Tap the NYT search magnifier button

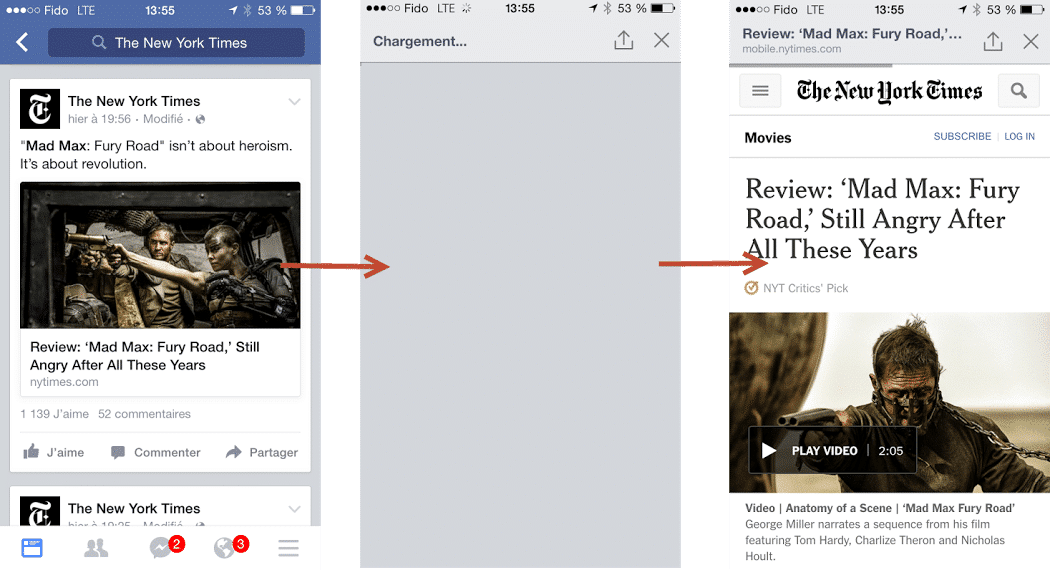coord(1018,91)
